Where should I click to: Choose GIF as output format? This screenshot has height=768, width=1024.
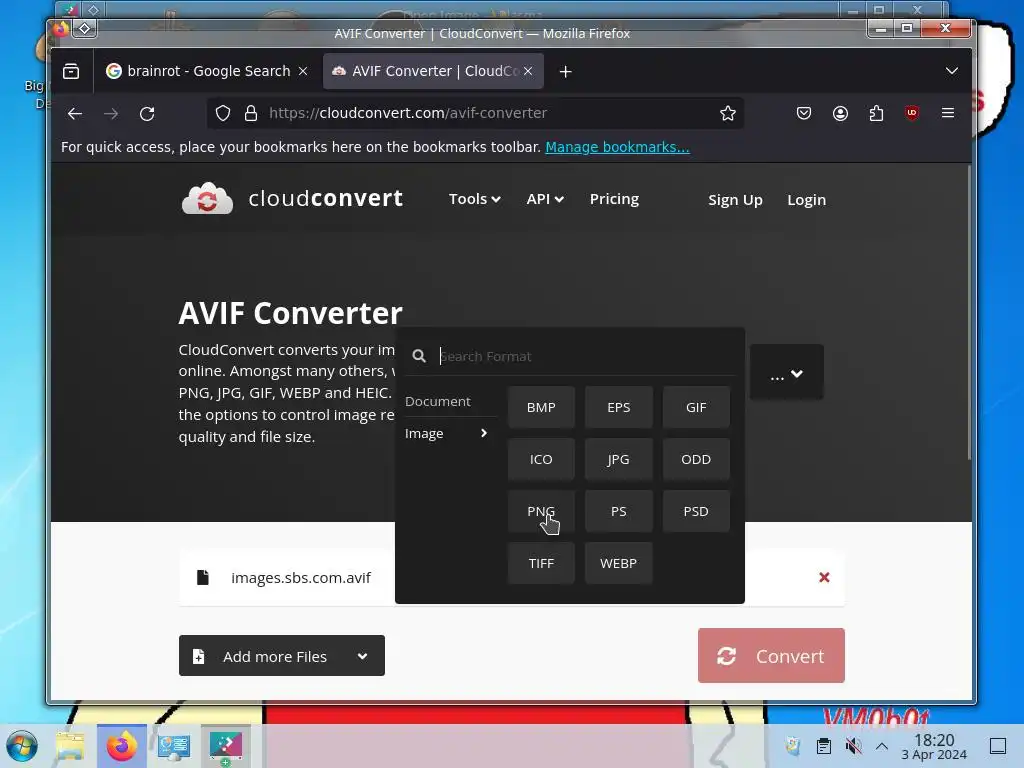point(696,407)
